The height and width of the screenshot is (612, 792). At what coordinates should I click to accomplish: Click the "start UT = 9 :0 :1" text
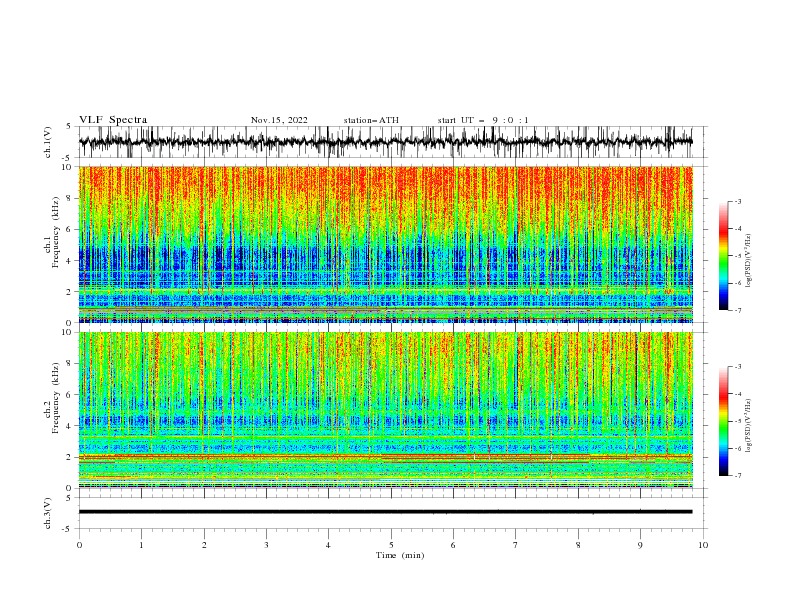(483, 120)
